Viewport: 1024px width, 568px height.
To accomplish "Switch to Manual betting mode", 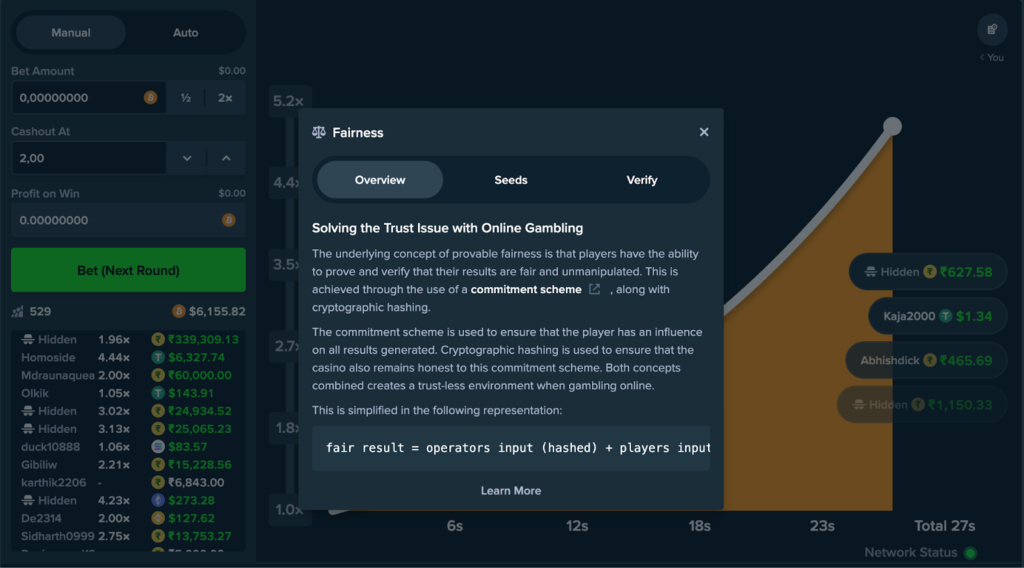I will (71, 33).
